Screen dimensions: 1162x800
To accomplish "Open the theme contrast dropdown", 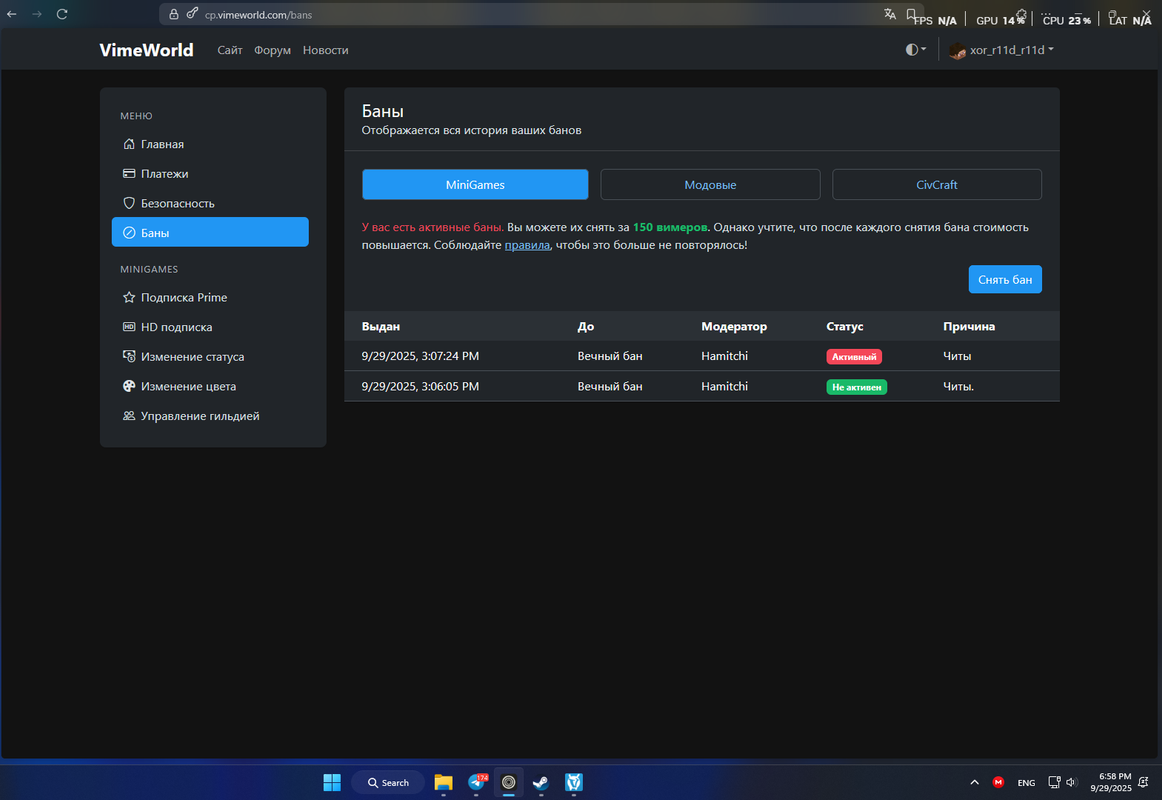I will [x=916, y=50].
